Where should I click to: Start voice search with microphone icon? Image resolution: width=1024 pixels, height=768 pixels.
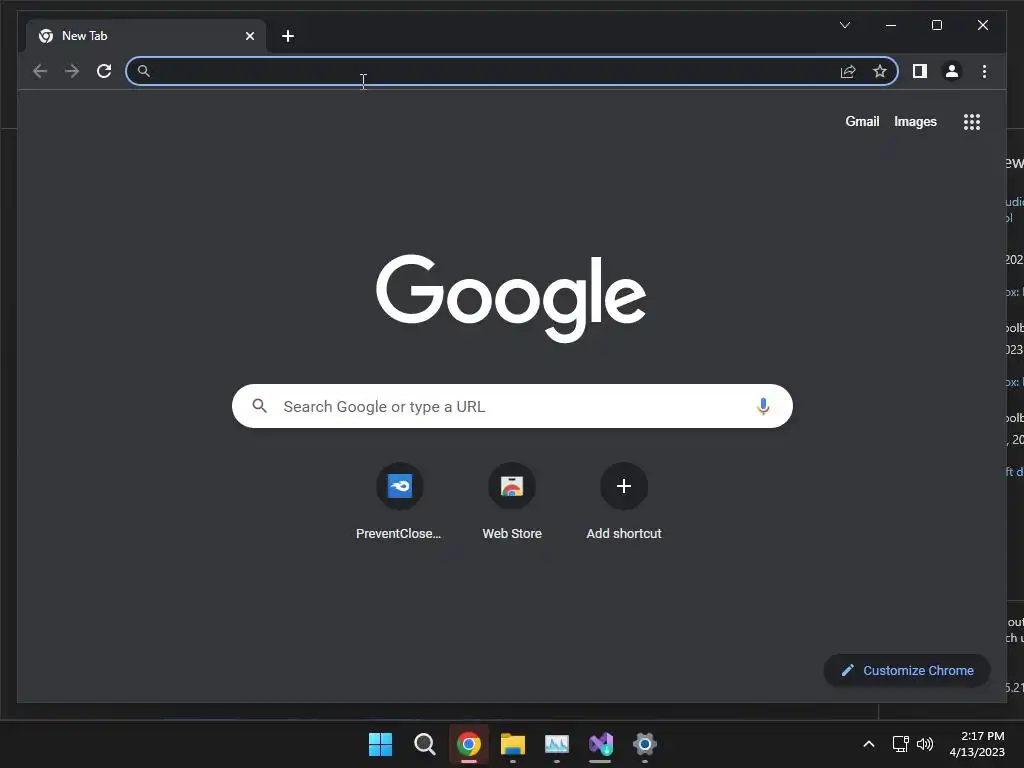(763, 406)
